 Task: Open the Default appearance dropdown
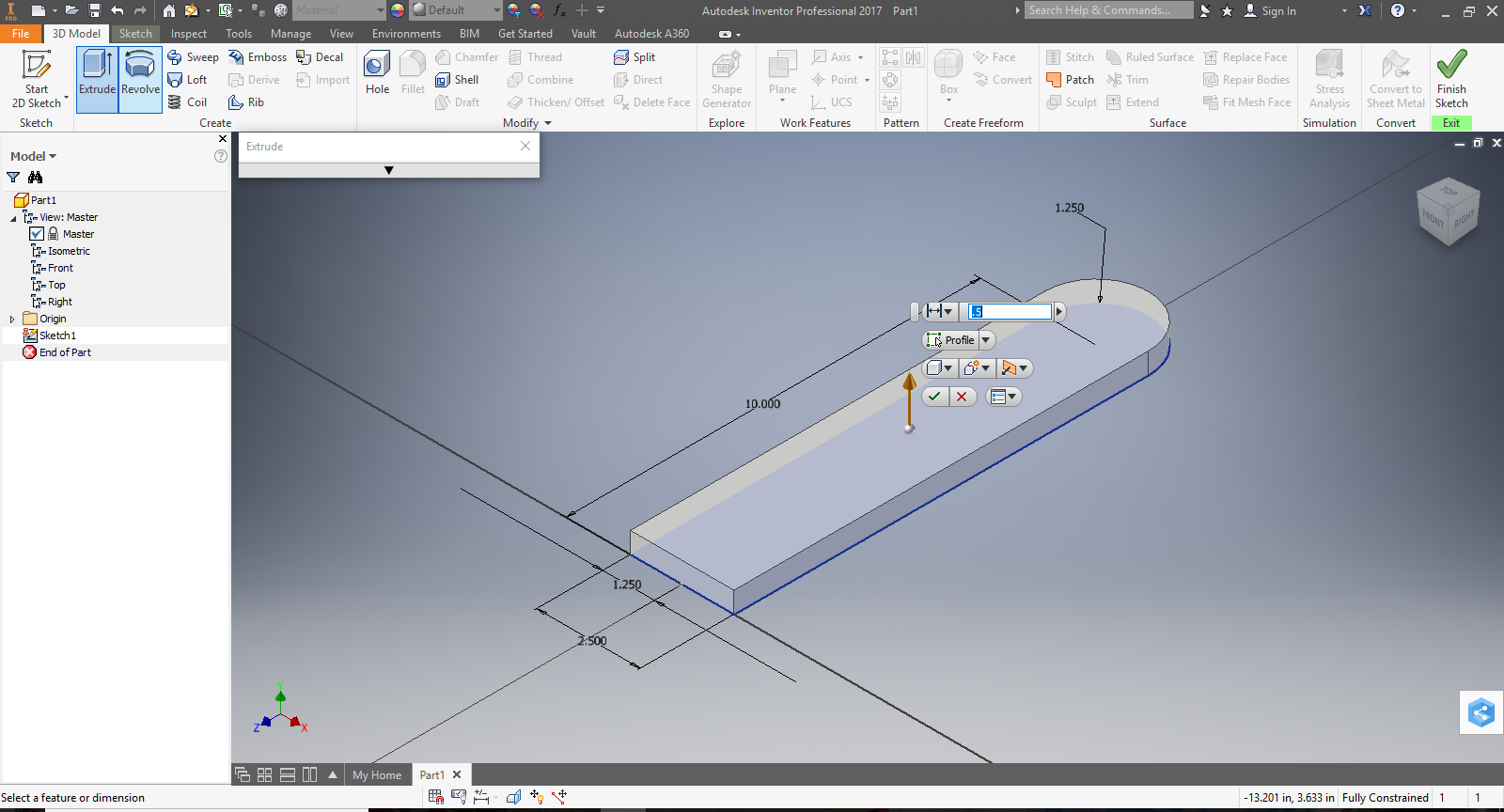(x=496, y=10)
